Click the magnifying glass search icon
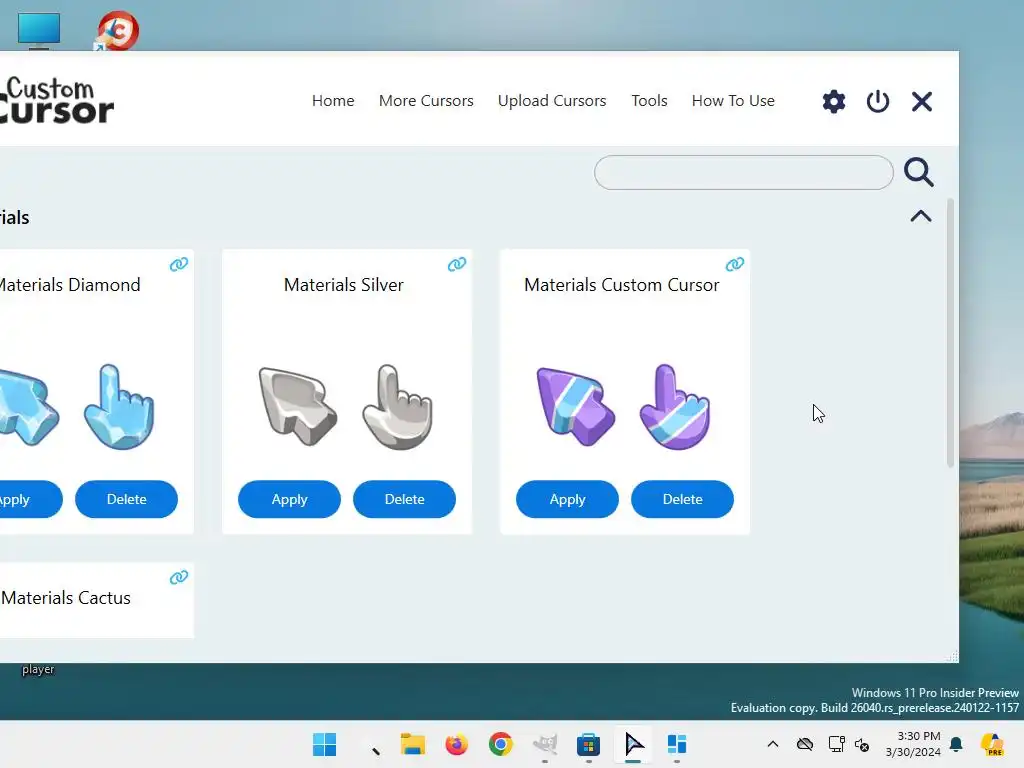1024x768 pixels. [918, 172]
